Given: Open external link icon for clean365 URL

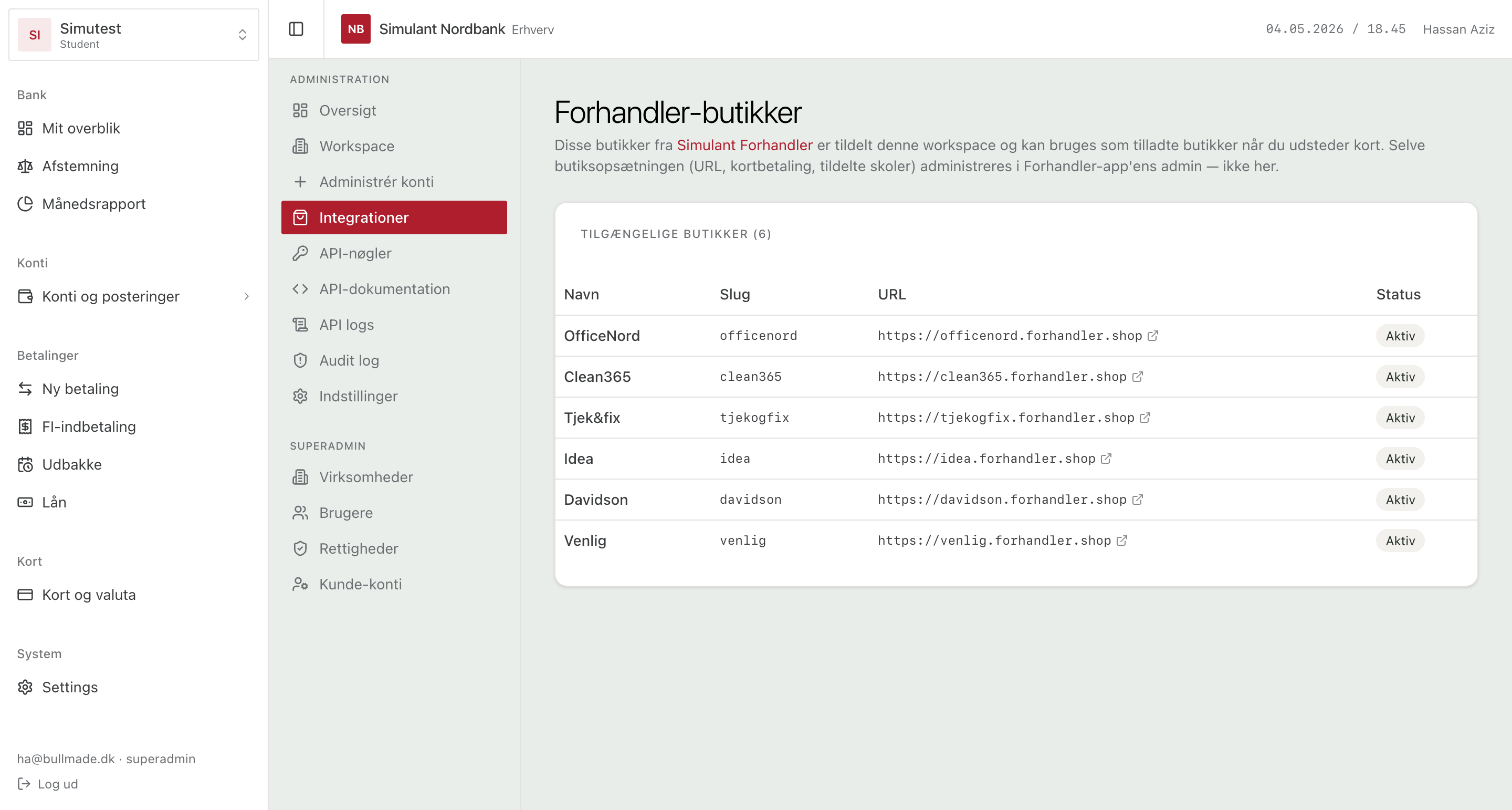Looking at the screenshot, I should coord(1138,377).
